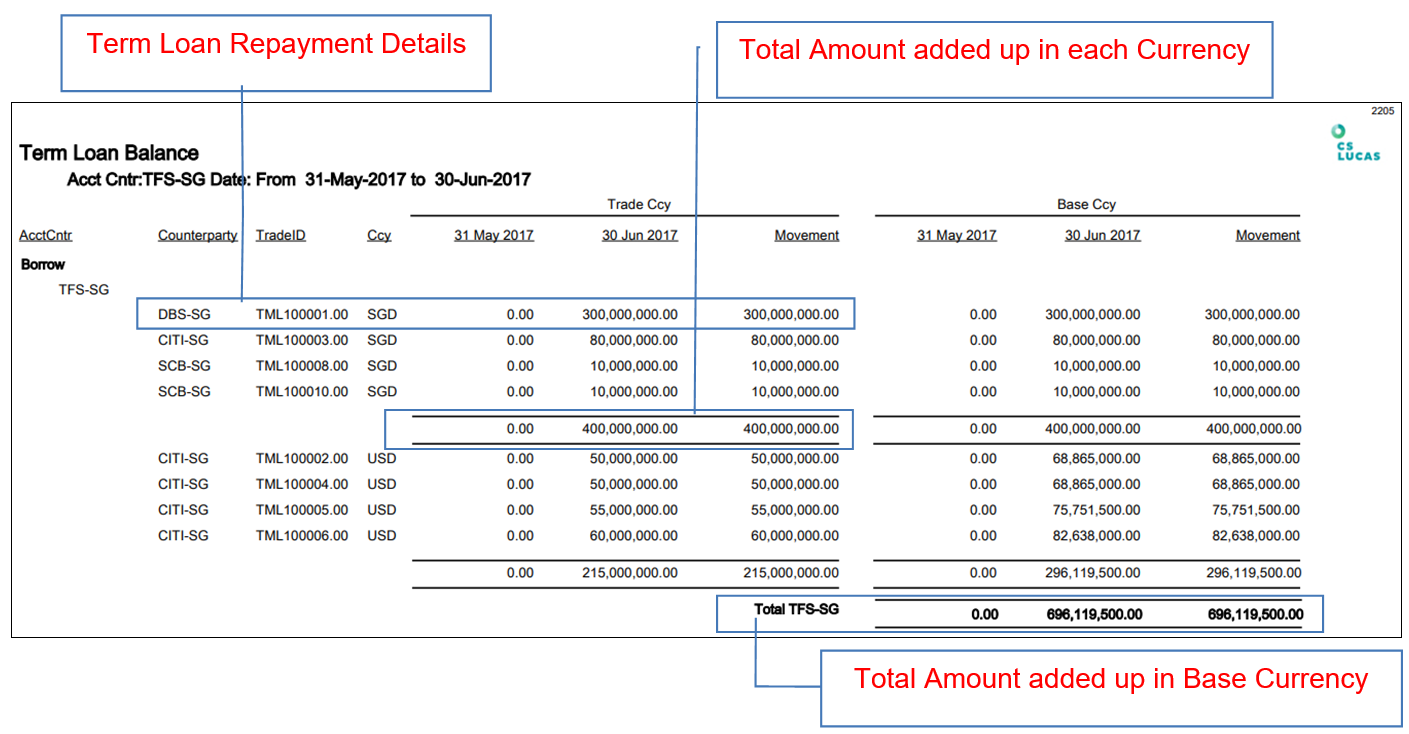1409x734 pixels.
Task: Click 'USD' currency in the TML100005.00 row
Action: (382, 510)
